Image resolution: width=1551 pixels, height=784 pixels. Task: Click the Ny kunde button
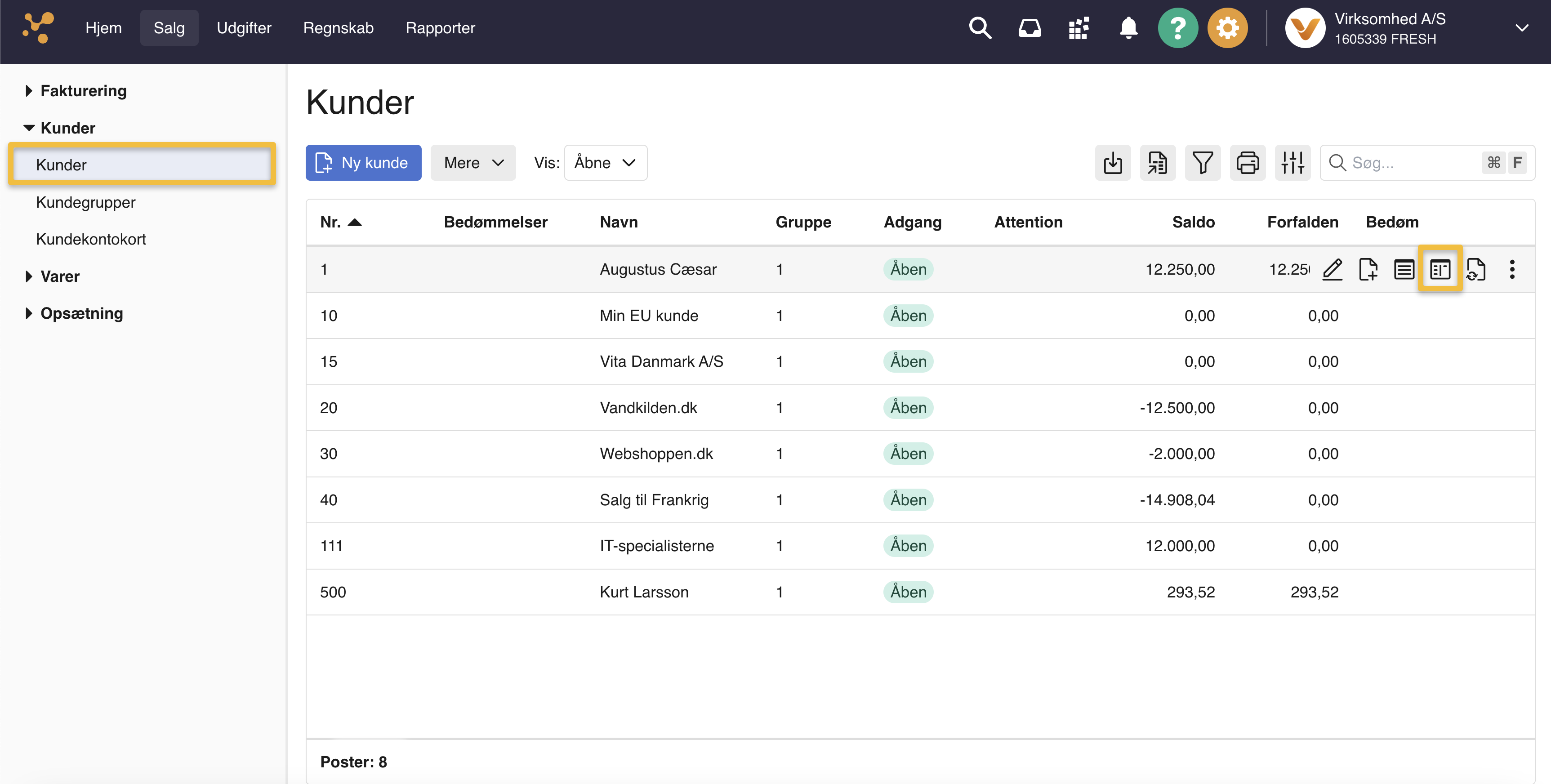(x=363, y=163)
